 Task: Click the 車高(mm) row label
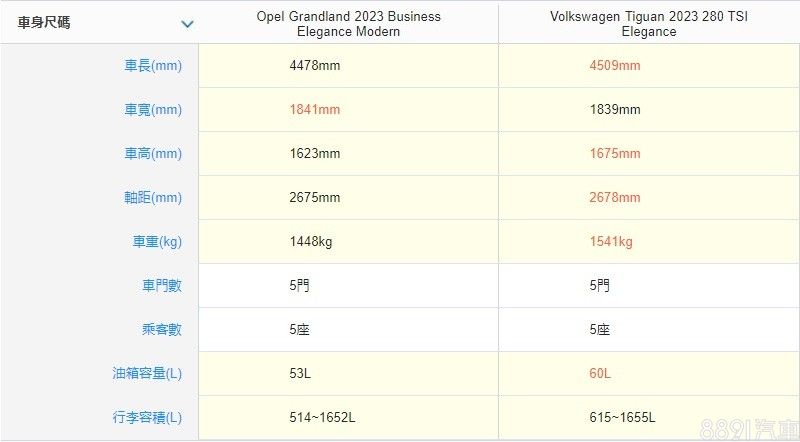(153, 154)
